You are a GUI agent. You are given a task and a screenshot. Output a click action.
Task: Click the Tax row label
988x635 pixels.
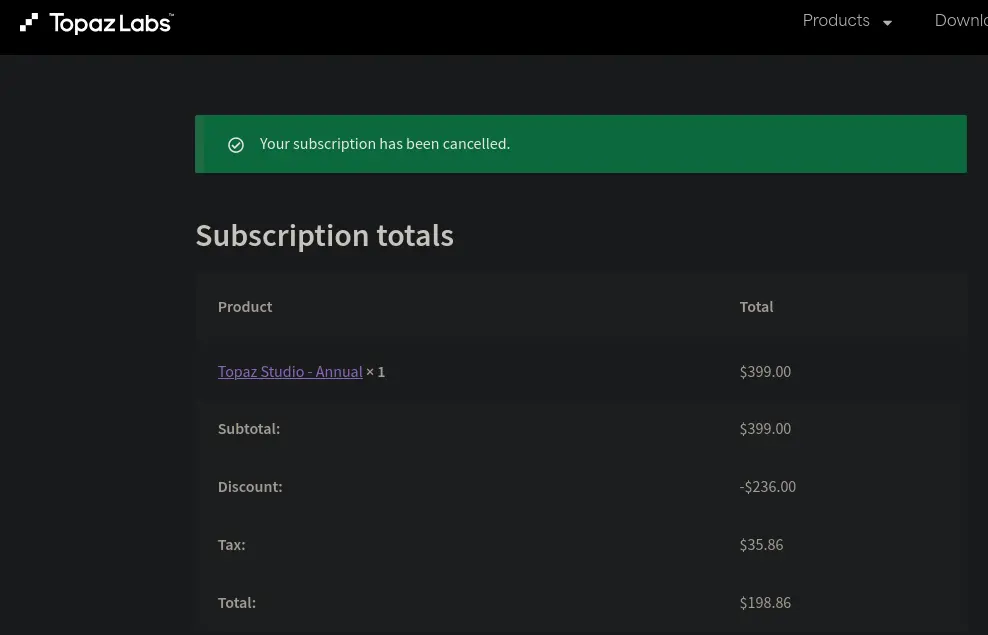(231, 545)
